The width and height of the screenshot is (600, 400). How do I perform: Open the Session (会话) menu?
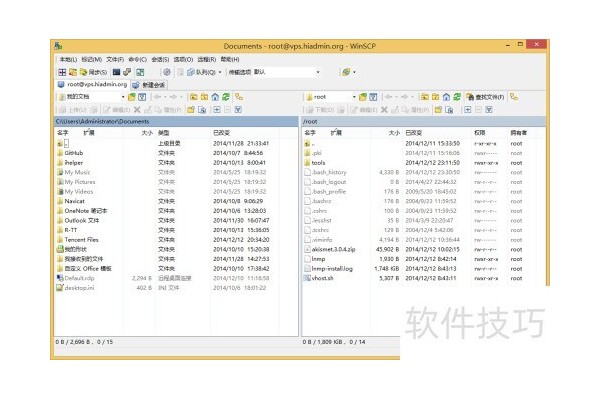[x=160, y=59]
